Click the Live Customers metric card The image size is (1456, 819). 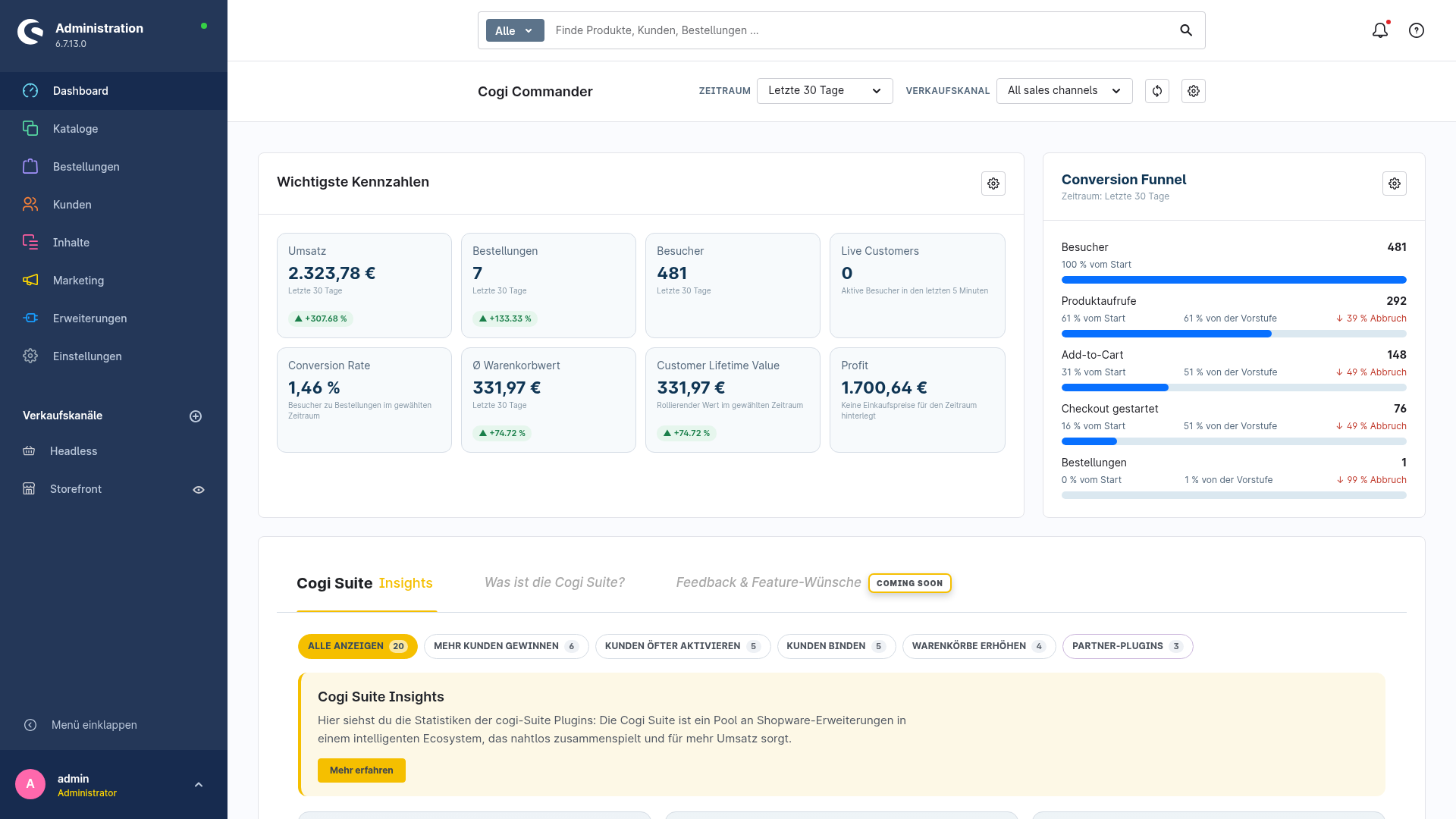pos(918,285)
